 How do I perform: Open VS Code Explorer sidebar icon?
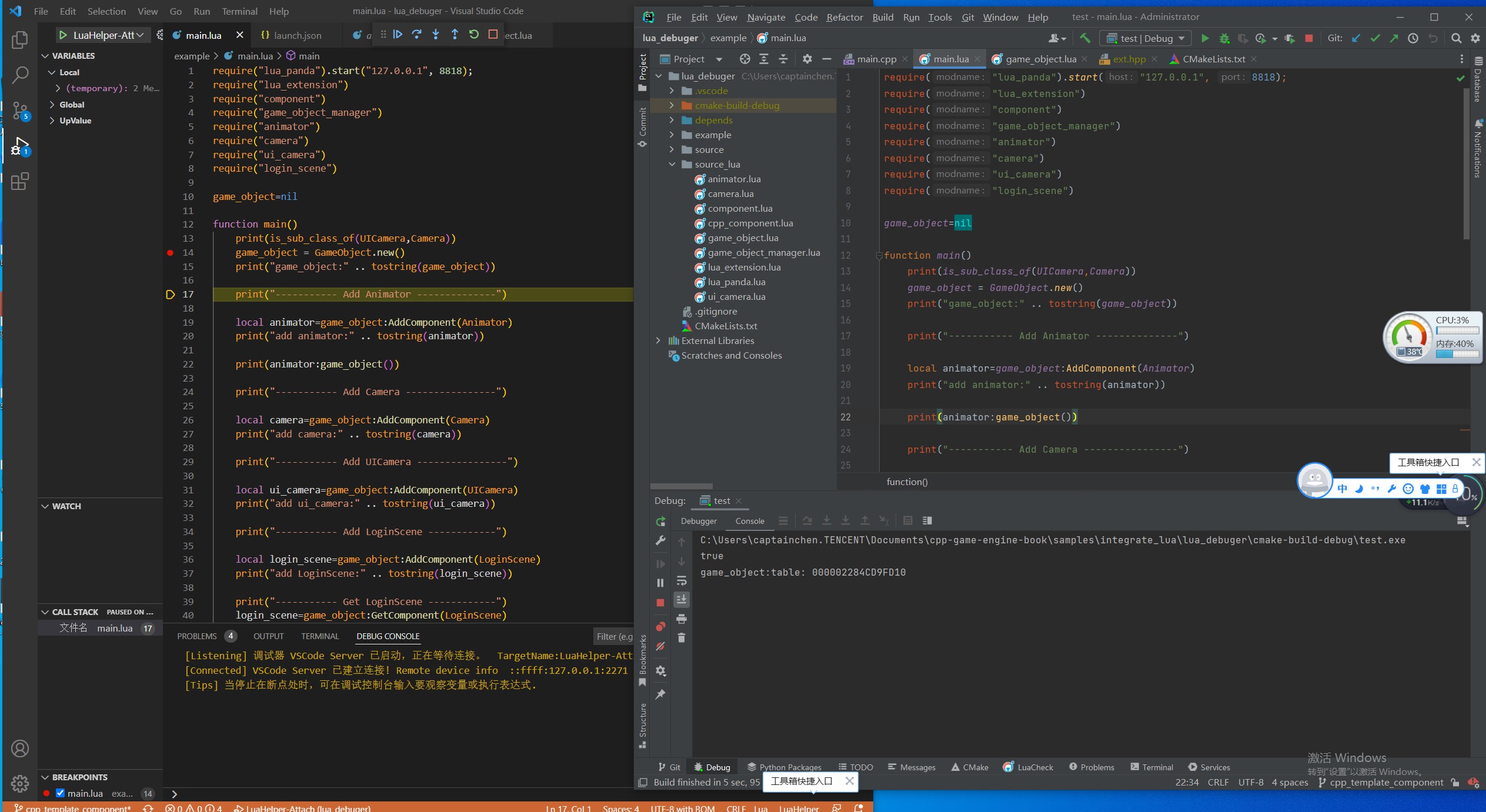(x=20, y=40)
